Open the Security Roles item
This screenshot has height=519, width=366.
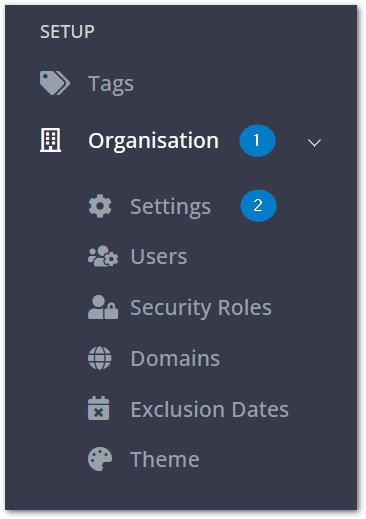tap(201, 308)
